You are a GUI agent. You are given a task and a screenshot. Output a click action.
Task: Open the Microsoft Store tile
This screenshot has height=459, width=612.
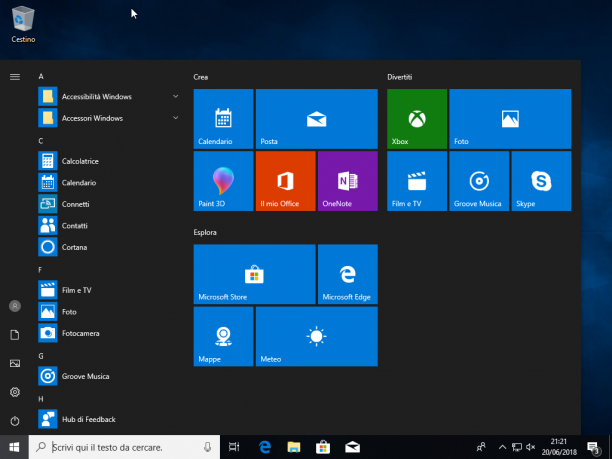tap(254, 274)
